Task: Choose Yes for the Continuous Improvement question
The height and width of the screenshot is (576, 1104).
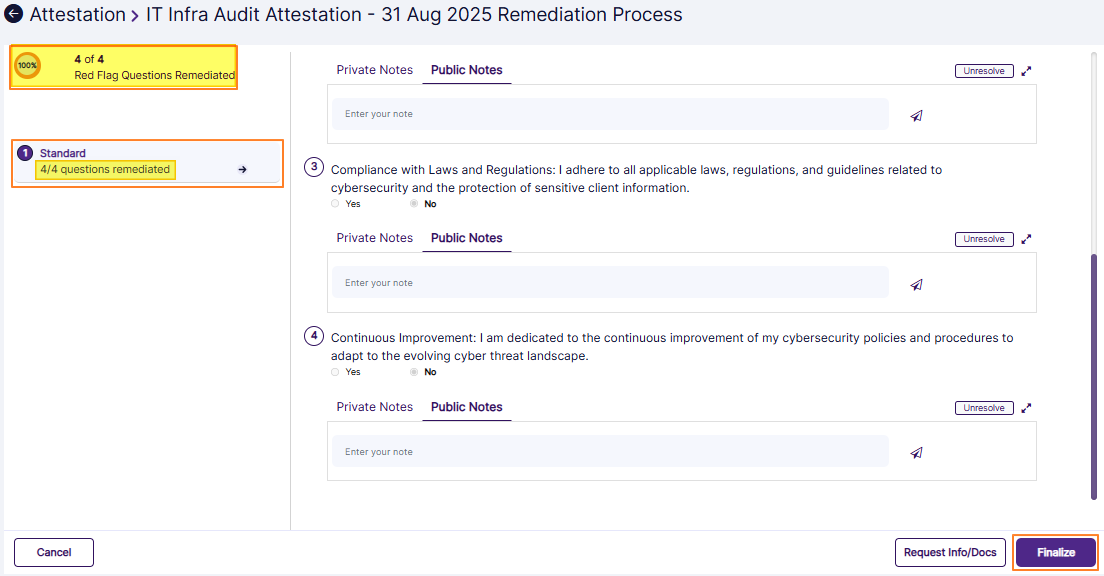Action: click(335, 371)
